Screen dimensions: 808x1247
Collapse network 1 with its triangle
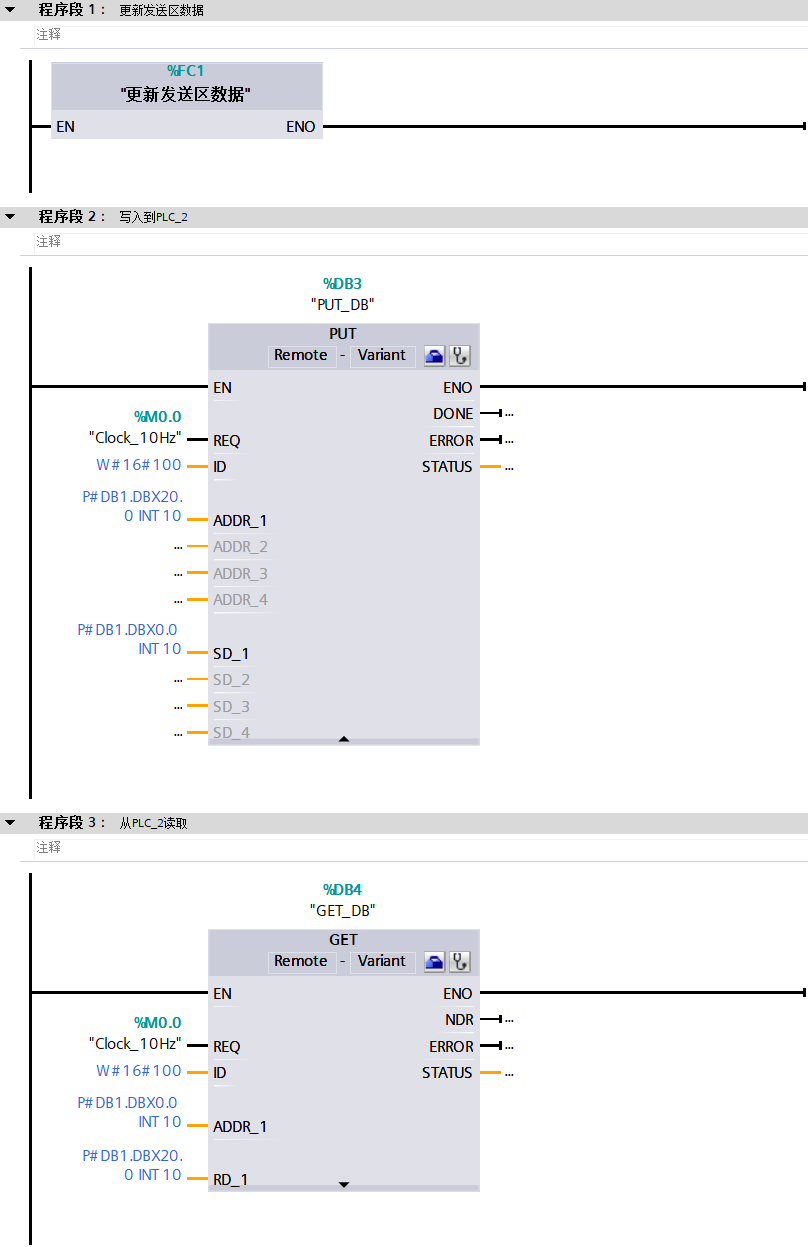point(10,10)
